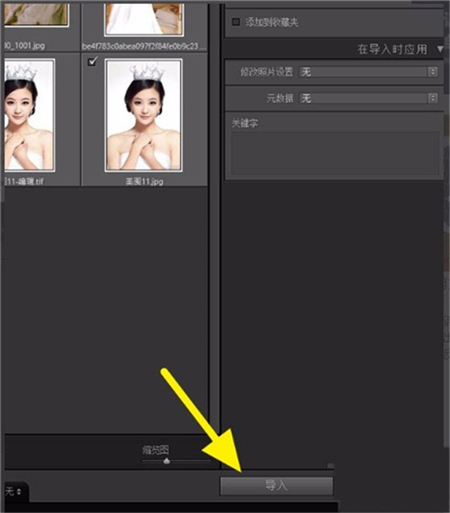Click the 美图11.jpg file name label

point(144,181)
